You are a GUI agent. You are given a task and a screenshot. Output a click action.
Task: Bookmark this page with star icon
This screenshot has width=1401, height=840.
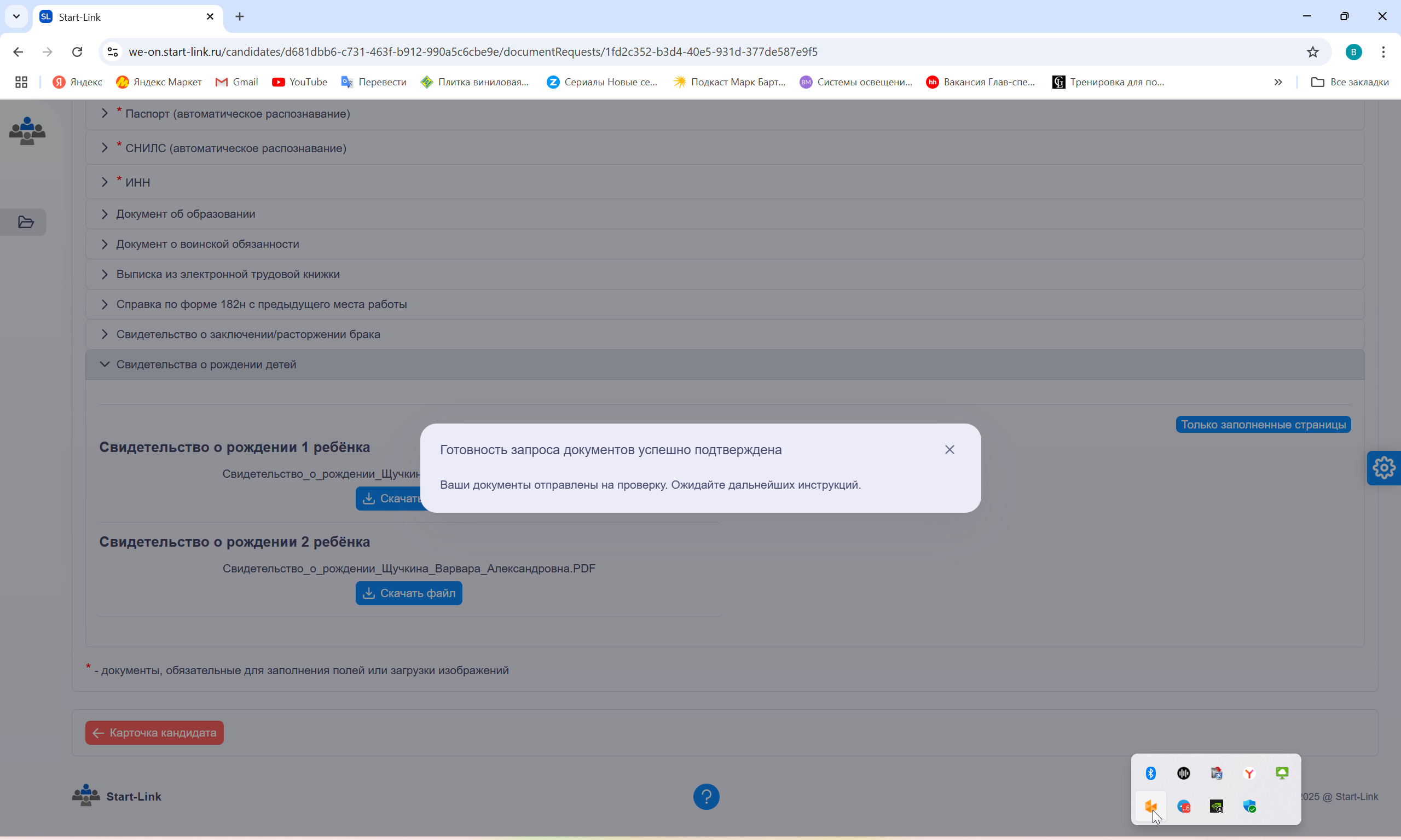tap(1312, 51)
